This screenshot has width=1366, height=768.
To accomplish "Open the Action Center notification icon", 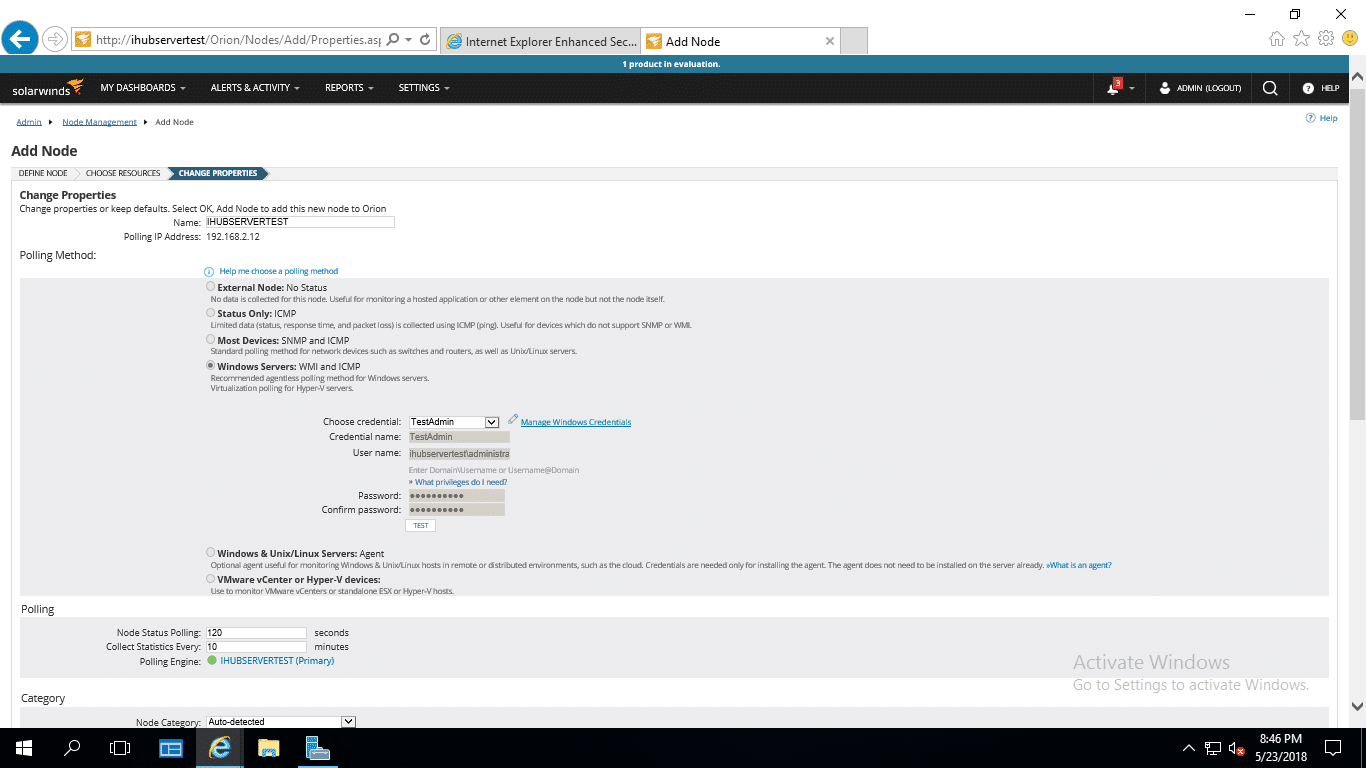I will click(x=1333, y=748).
